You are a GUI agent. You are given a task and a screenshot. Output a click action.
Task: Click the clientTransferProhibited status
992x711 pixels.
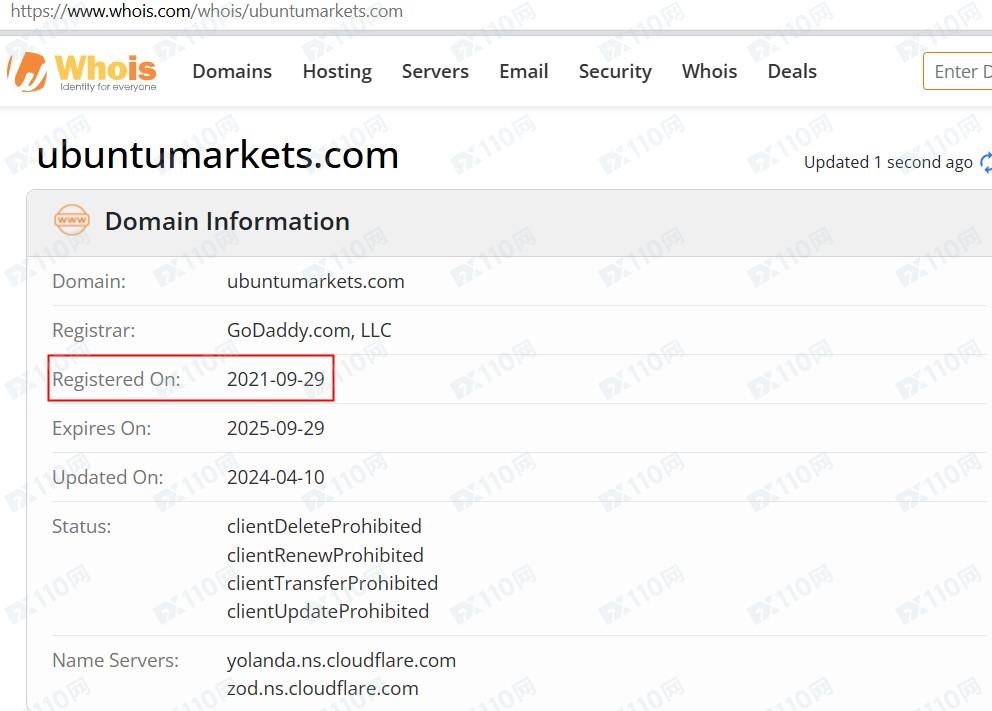coord(332,583)
